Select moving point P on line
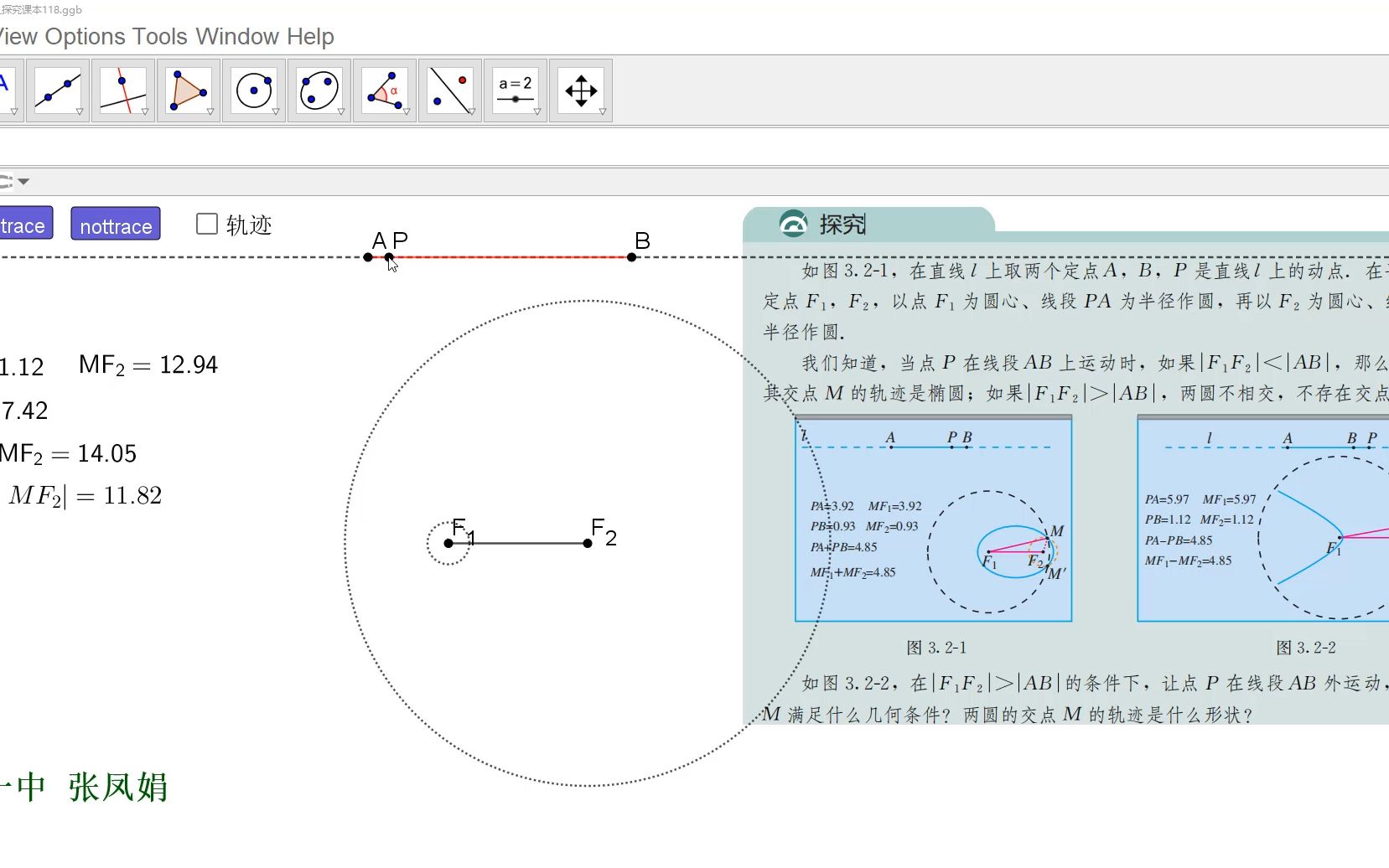Screen dimensions: 1389x868 click(x=389, y=257)
